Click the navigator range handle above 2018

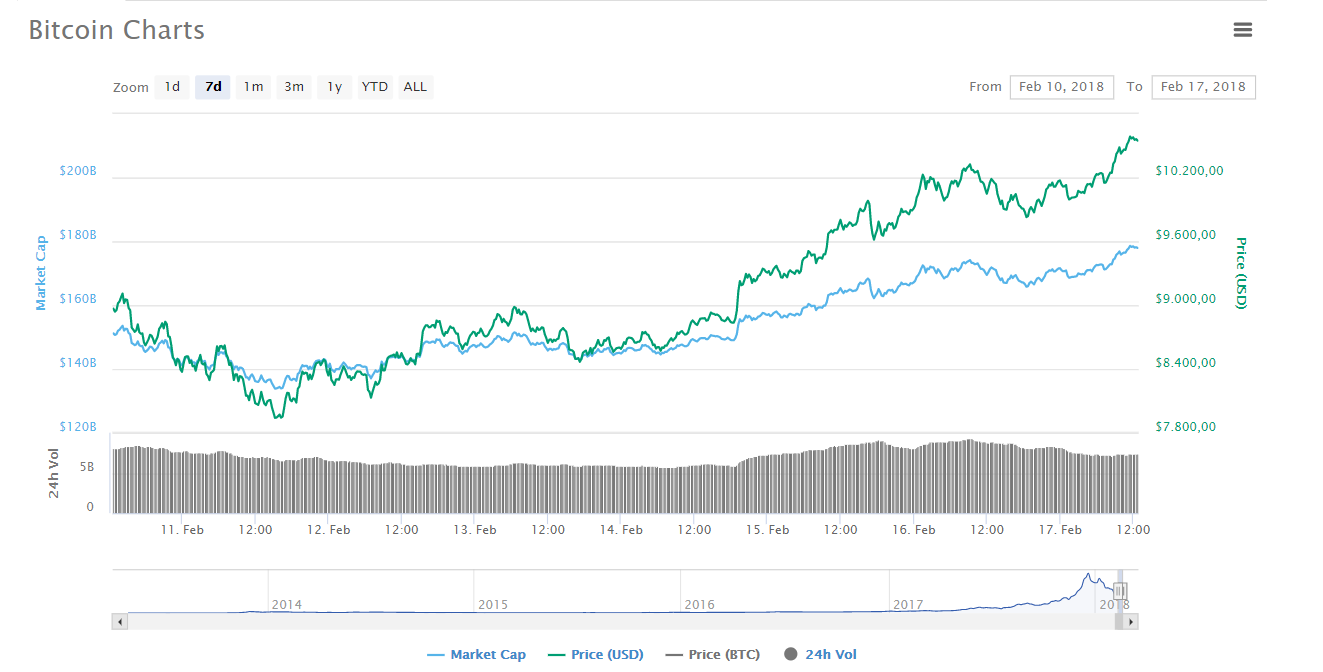pos(1120,590)
